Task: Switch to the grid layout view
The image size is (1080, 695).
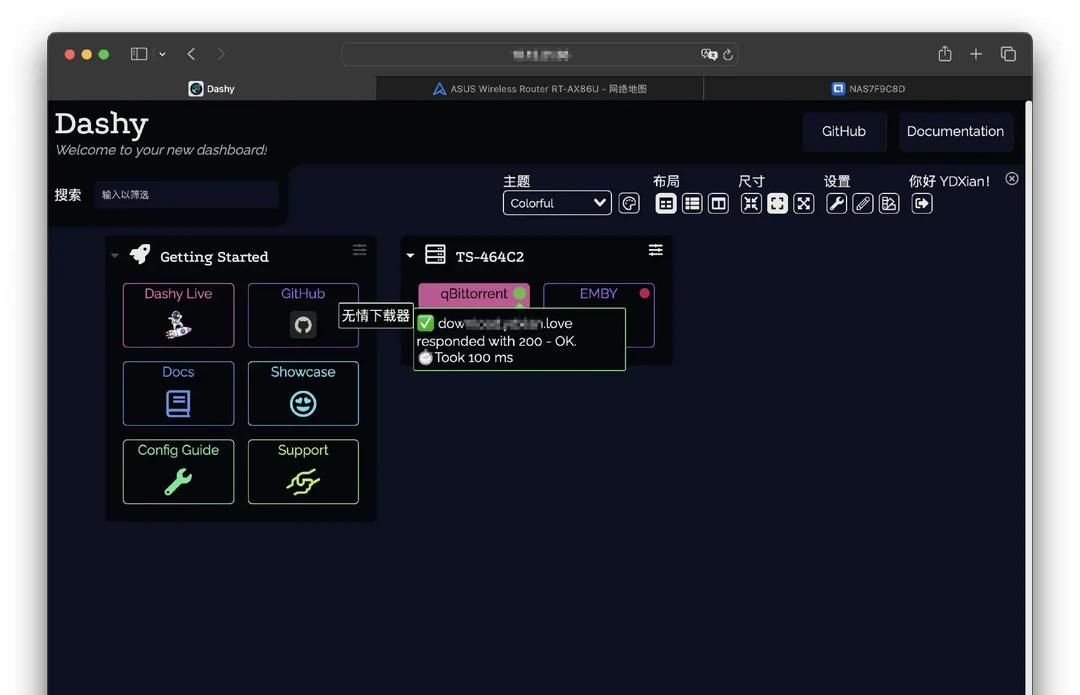Action: point(665,203)
